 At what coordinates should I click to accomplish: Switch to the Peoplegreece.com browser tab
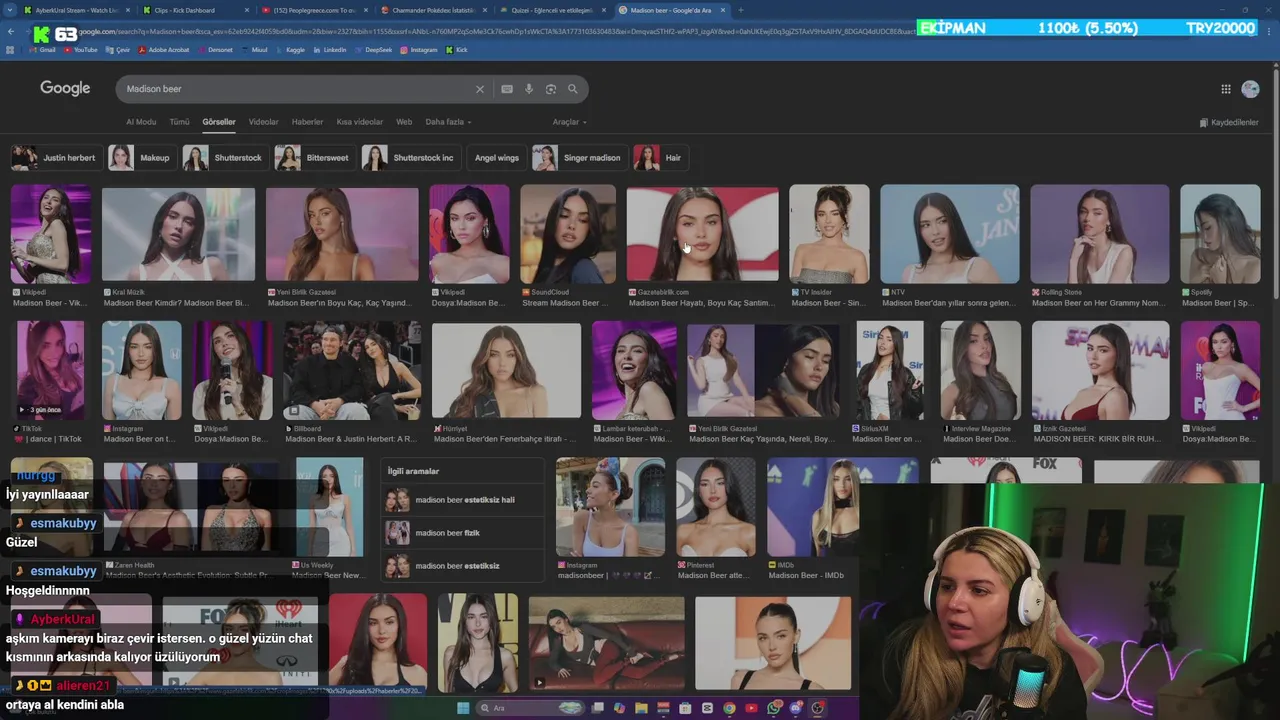[x=314, y=10]
